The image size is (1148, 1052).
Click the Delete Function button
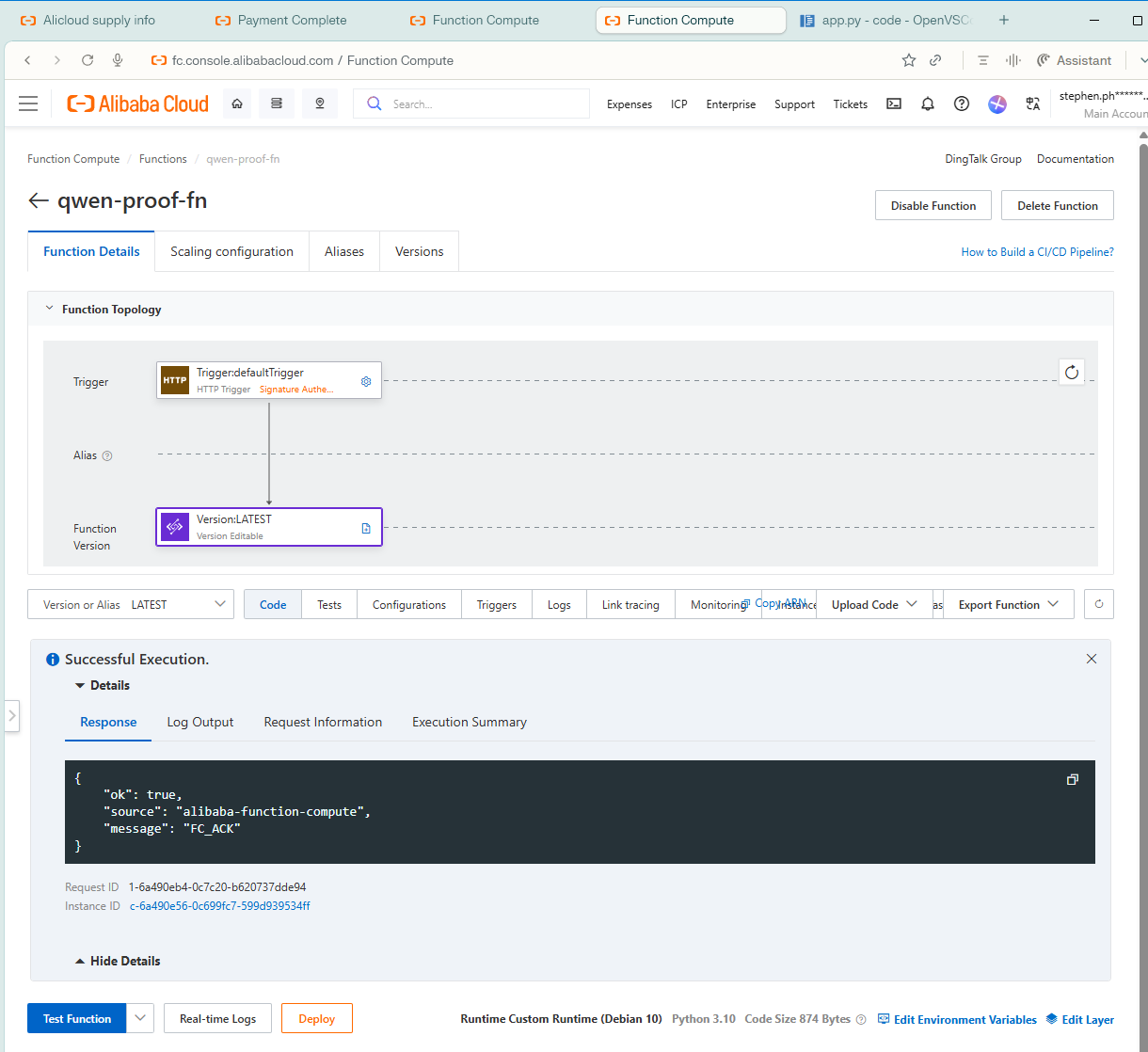[1058, 205]
